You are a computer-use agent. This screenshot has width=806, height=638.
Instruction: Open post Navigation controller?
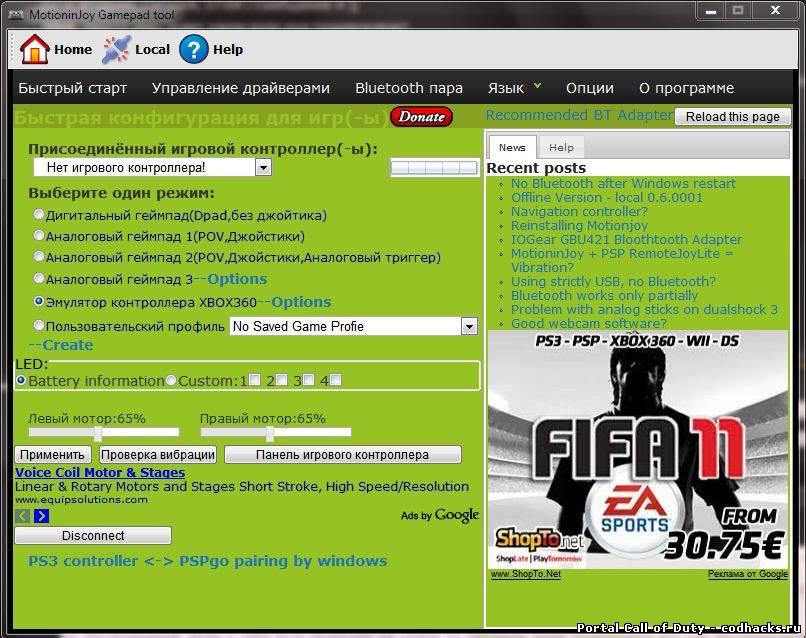click(x=579, y=211)
